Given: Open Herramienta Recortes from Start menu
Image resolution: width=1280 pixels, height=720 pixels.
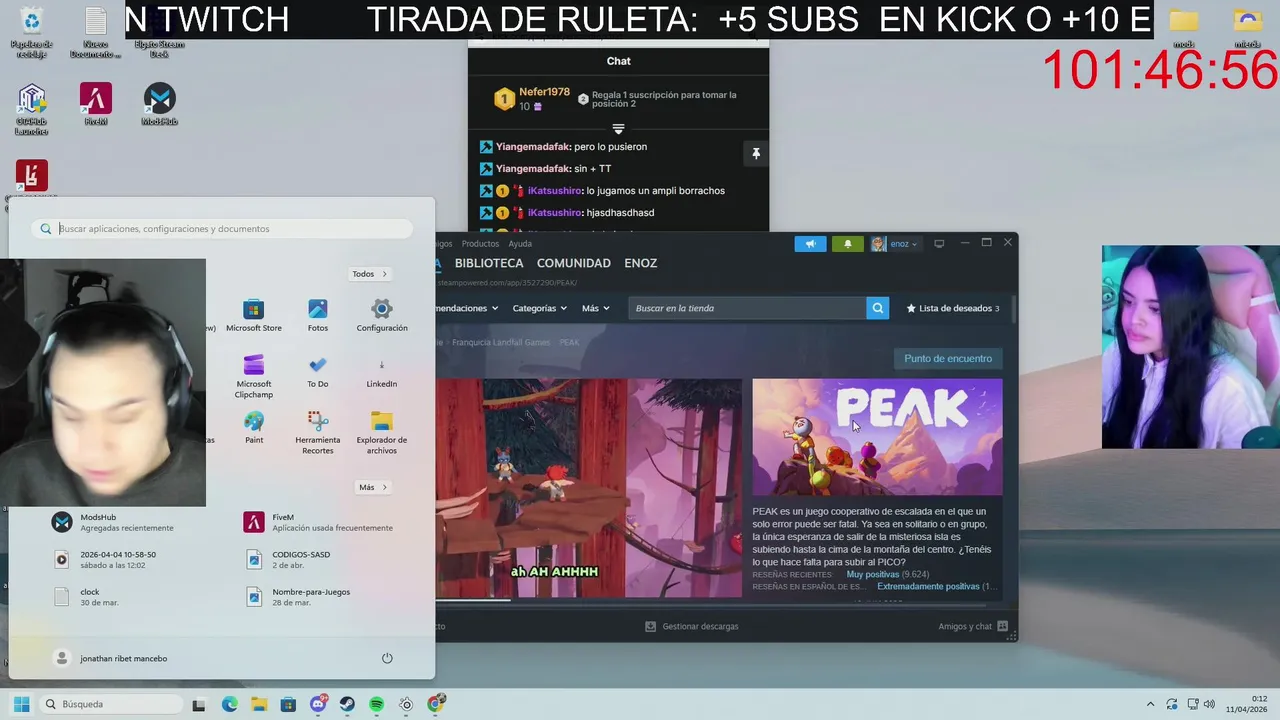Looking at the screenshot, I should (318, 433).
